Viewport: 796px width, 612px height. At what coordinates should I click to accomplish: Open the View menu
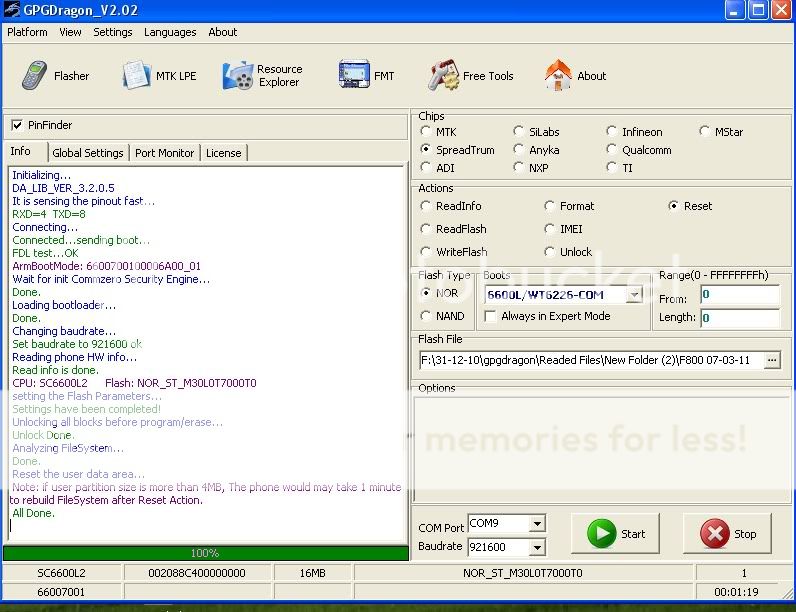click(x=70, y=32)
